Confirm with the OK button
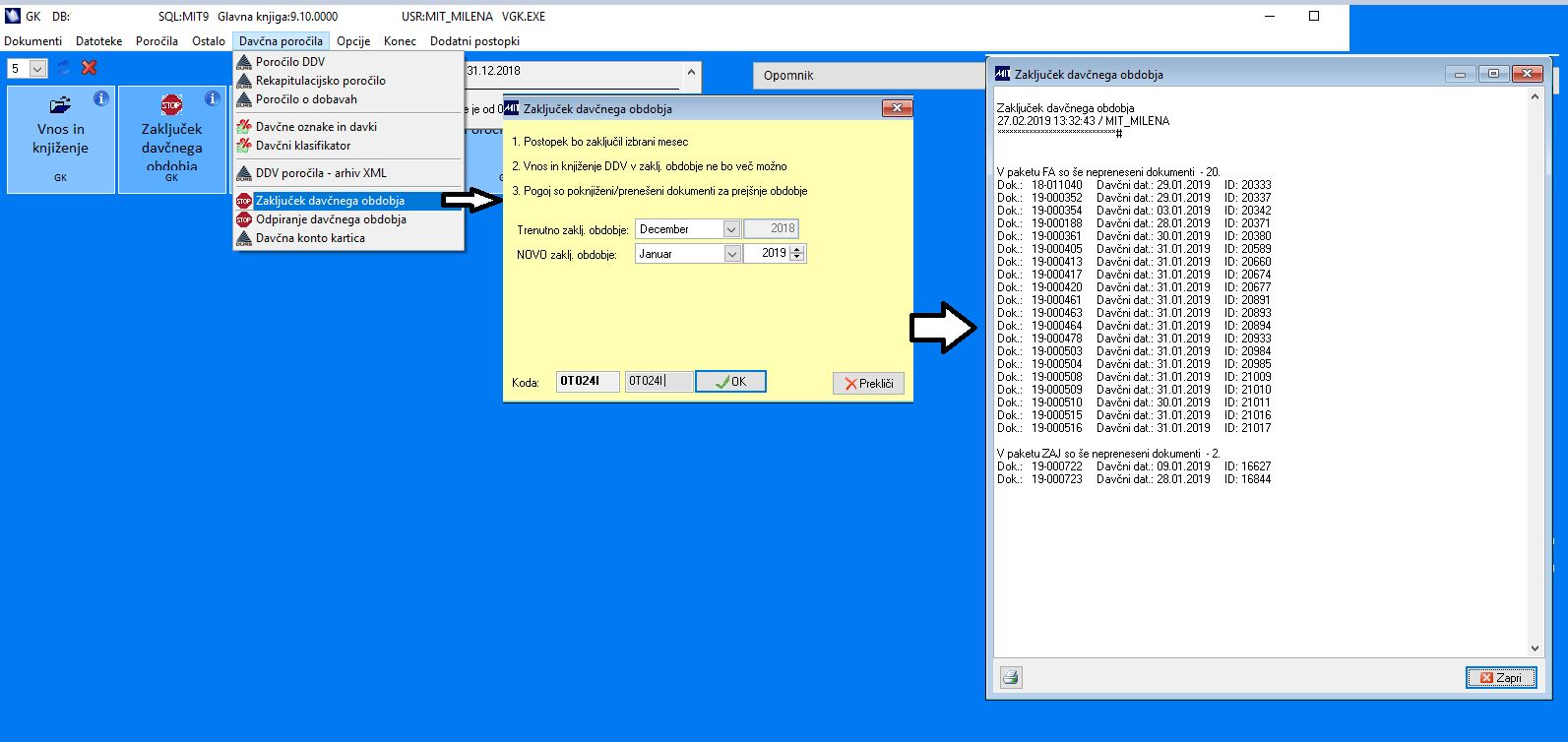 point(730,382)
